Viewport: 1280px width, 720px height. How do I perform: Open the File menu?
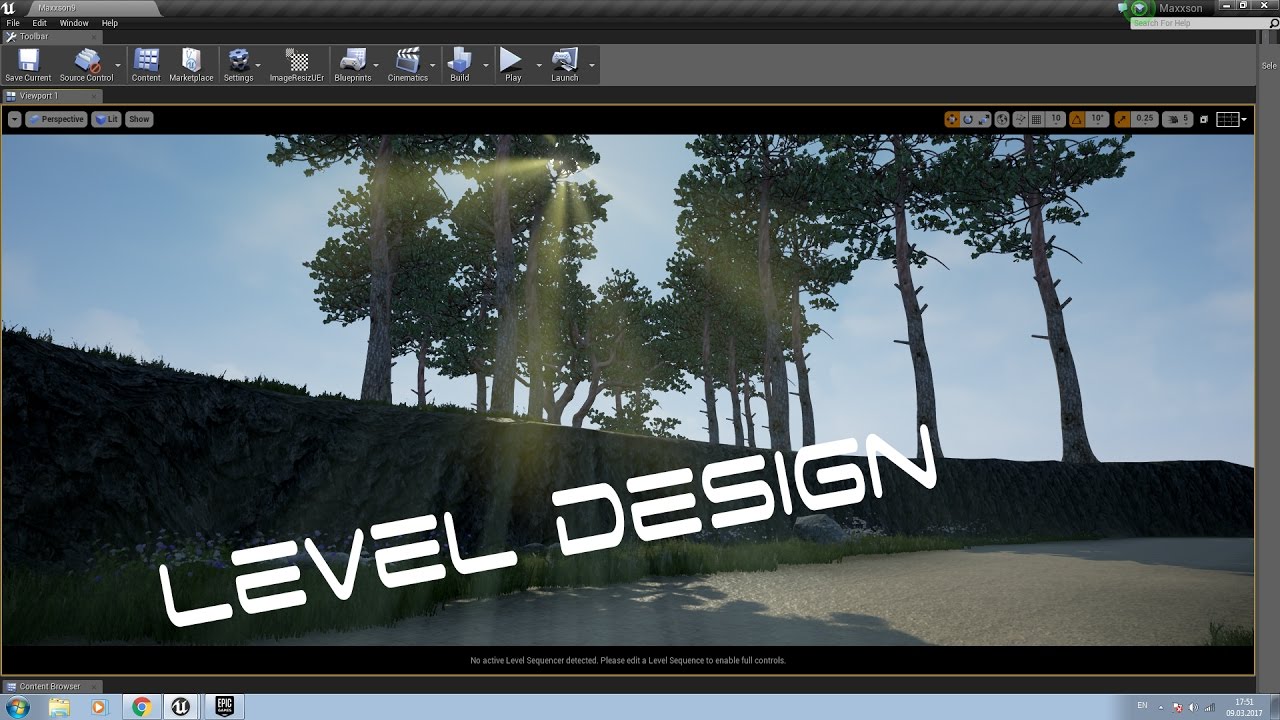point(13,23)
